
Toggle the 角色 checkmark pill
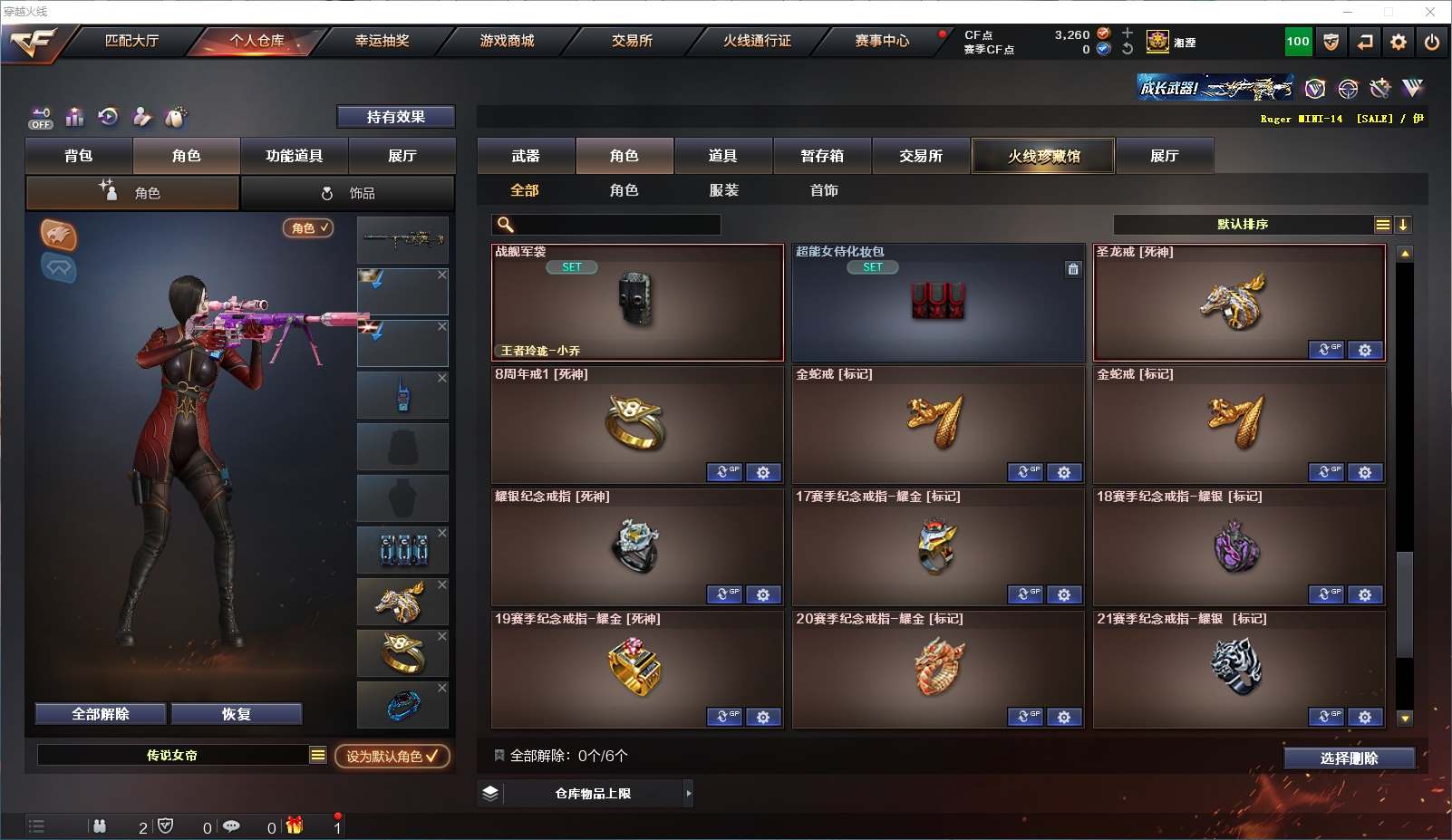click(308, 228)
